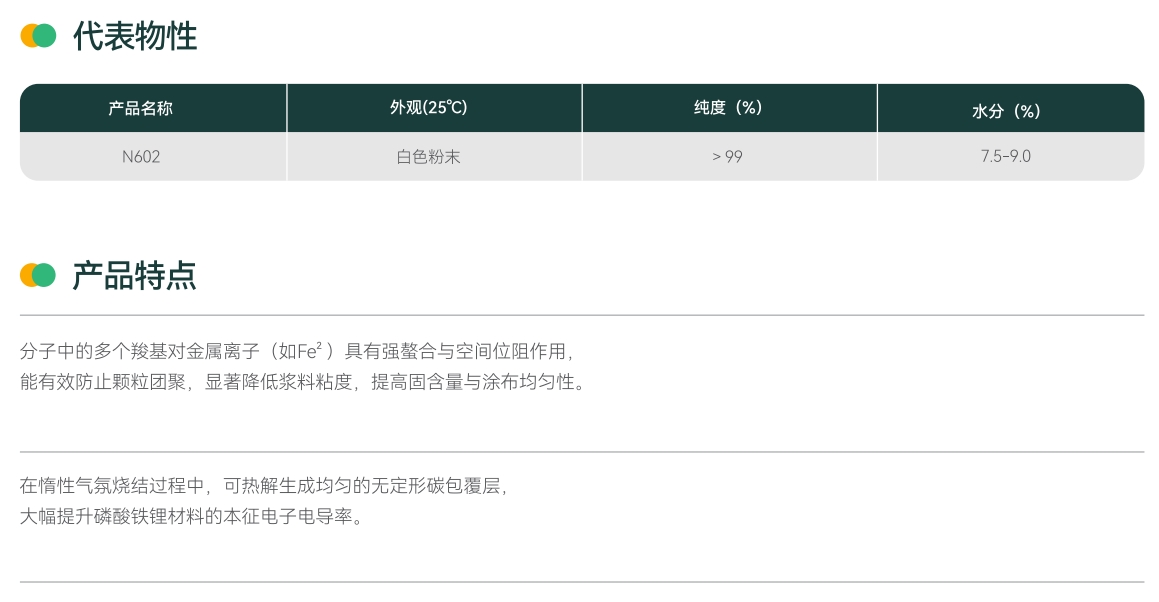Click the divider line directly under 产品特点
The height and width of the screenshot is (602, 1159).
coord(581,315)
